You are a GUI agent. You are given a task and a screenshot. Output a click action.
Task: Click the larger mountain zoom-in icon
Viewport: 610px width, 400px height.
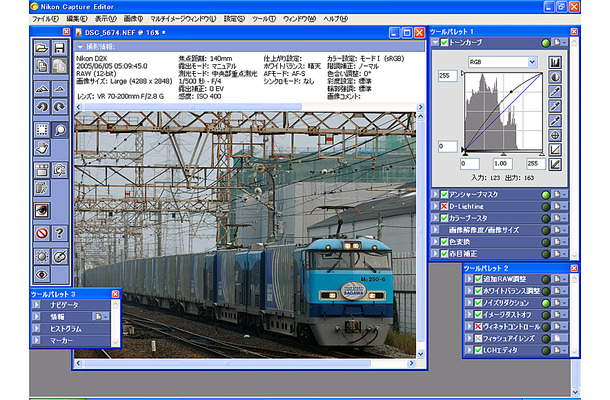[42, 89]
